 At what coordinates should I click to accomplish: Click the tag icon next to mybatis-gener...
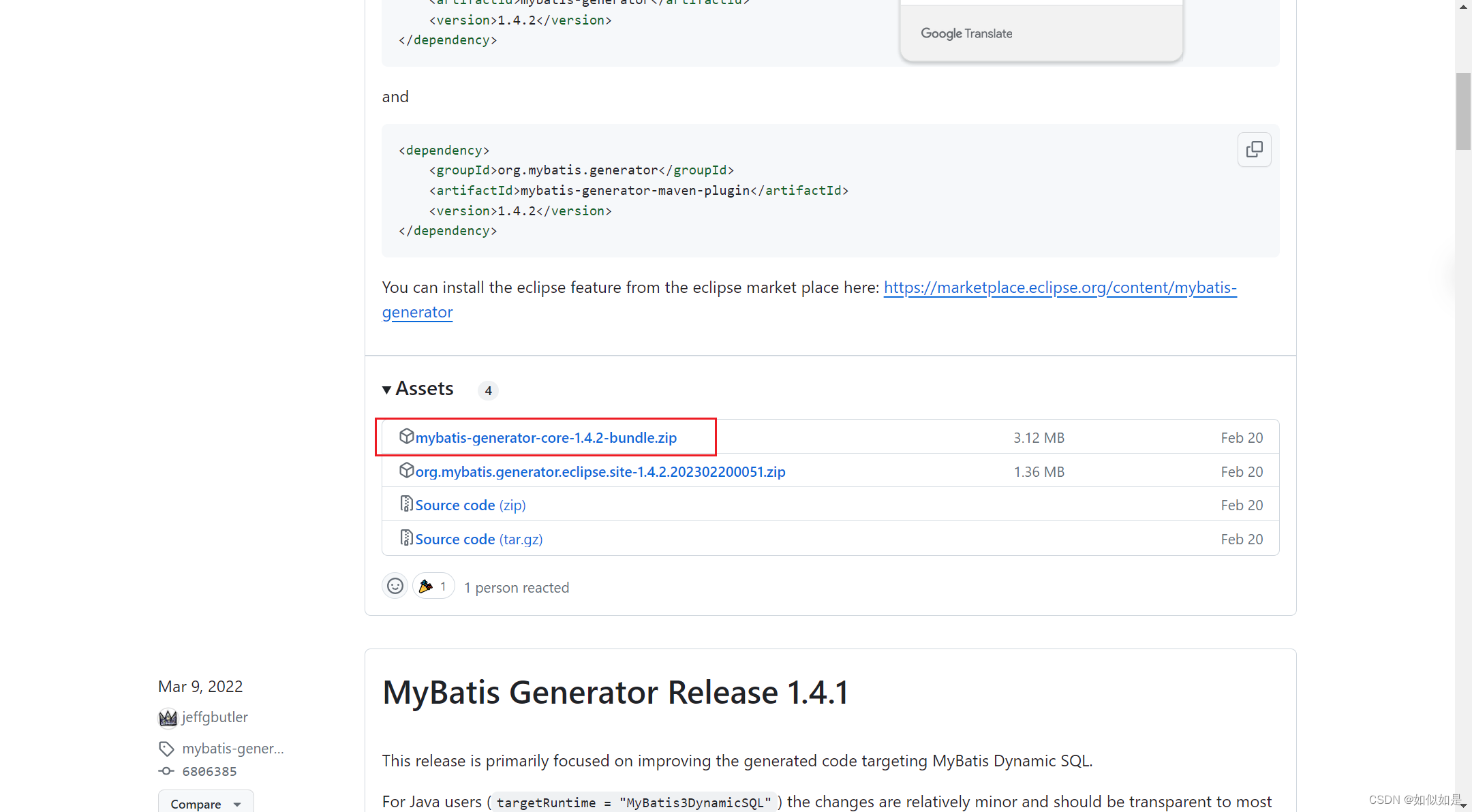coord(166,749)
